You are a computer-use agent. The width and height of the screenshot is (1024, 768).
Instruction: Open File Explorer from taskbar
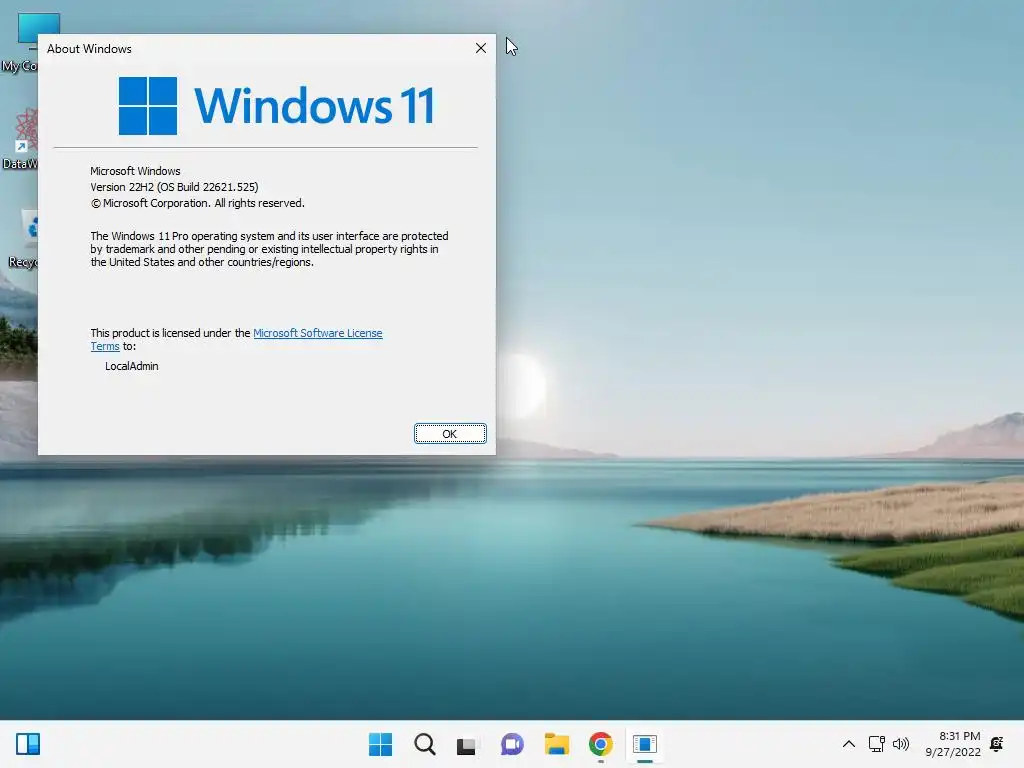[x=556, y=744]
